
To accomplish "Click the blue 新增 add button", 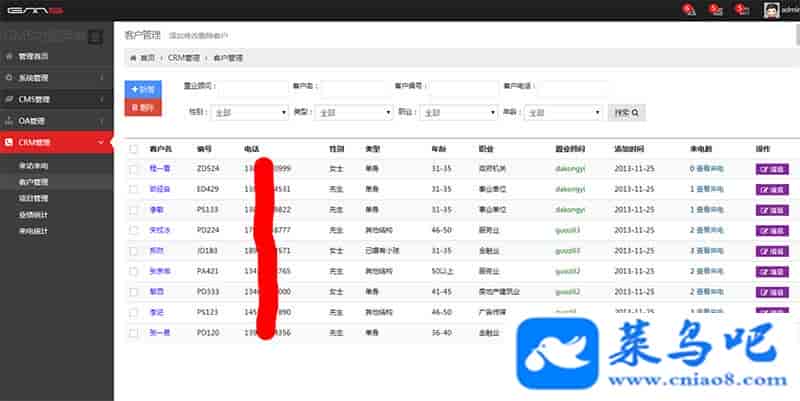I will click(142, 90).
